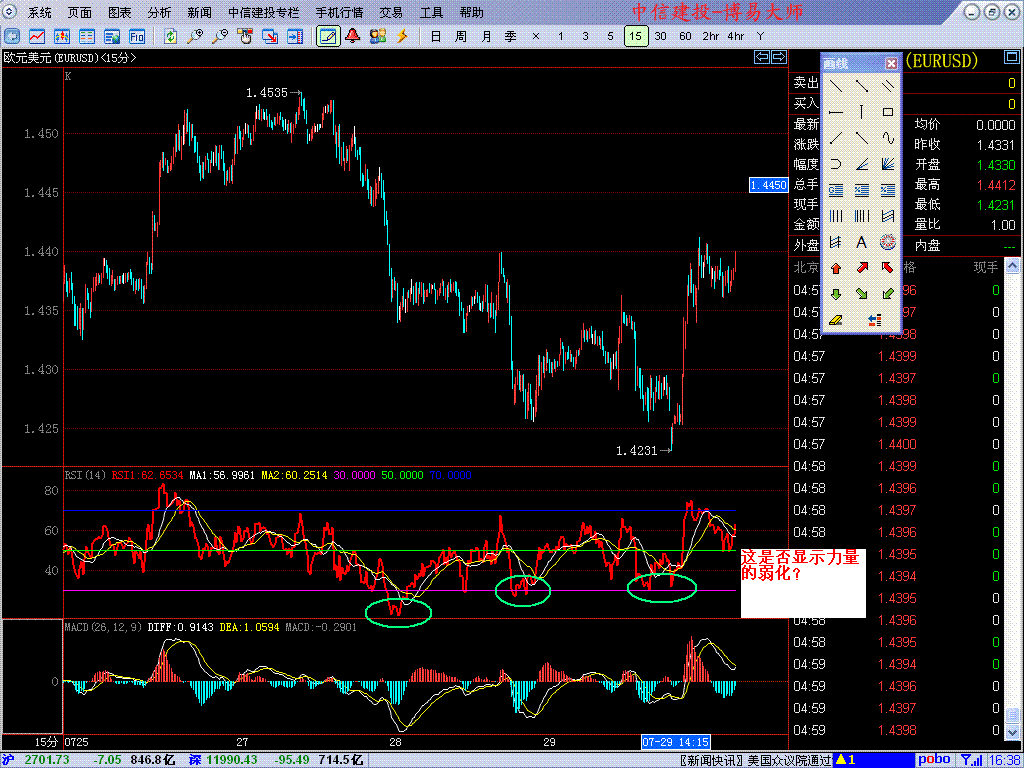Viewport: 1024px width, 768px height.
Task: Select the text annotation A tool
Action: [861, 242]
